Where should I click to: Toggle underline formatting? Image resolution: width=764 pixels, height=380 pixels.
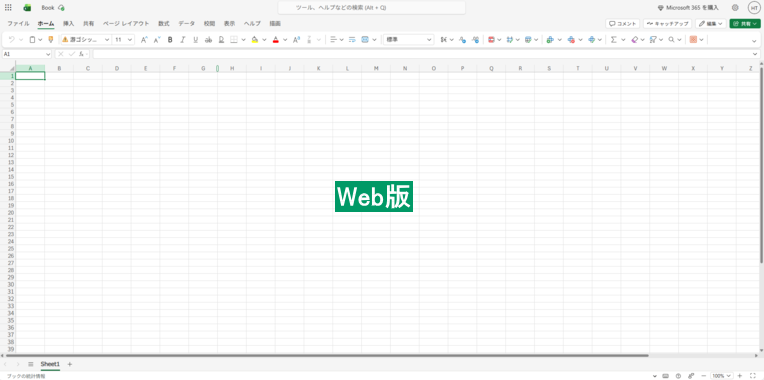(196, 40)
